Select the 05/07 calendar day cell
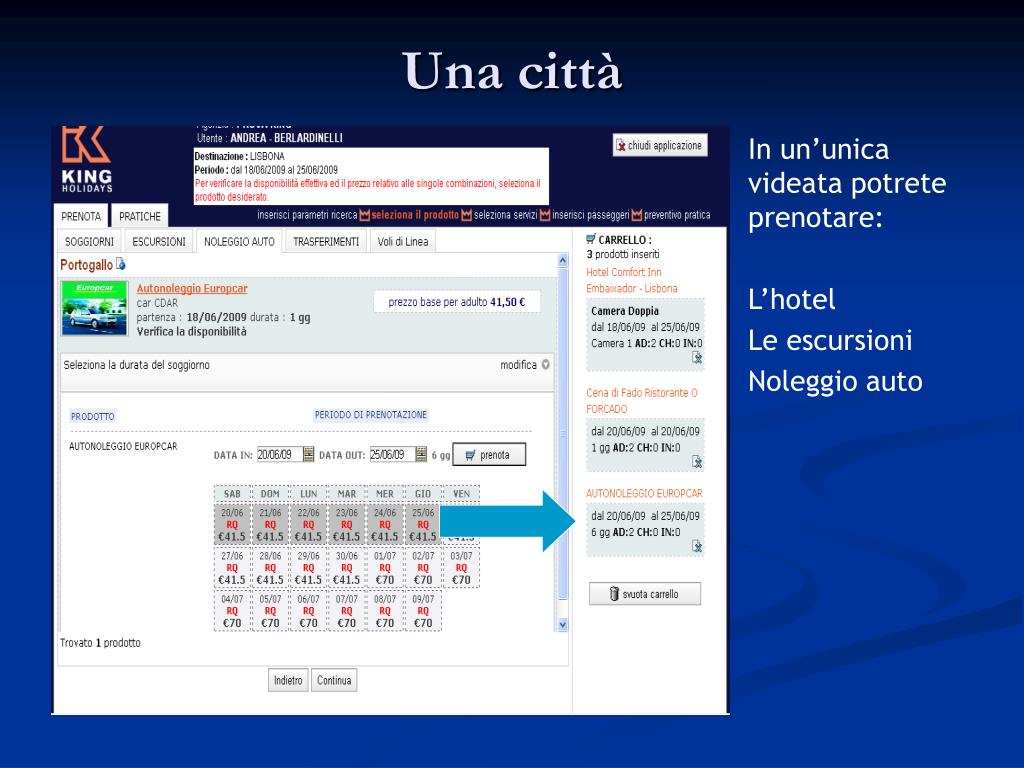The width and height of the screenshot is (1024, 768). [270, 611]
